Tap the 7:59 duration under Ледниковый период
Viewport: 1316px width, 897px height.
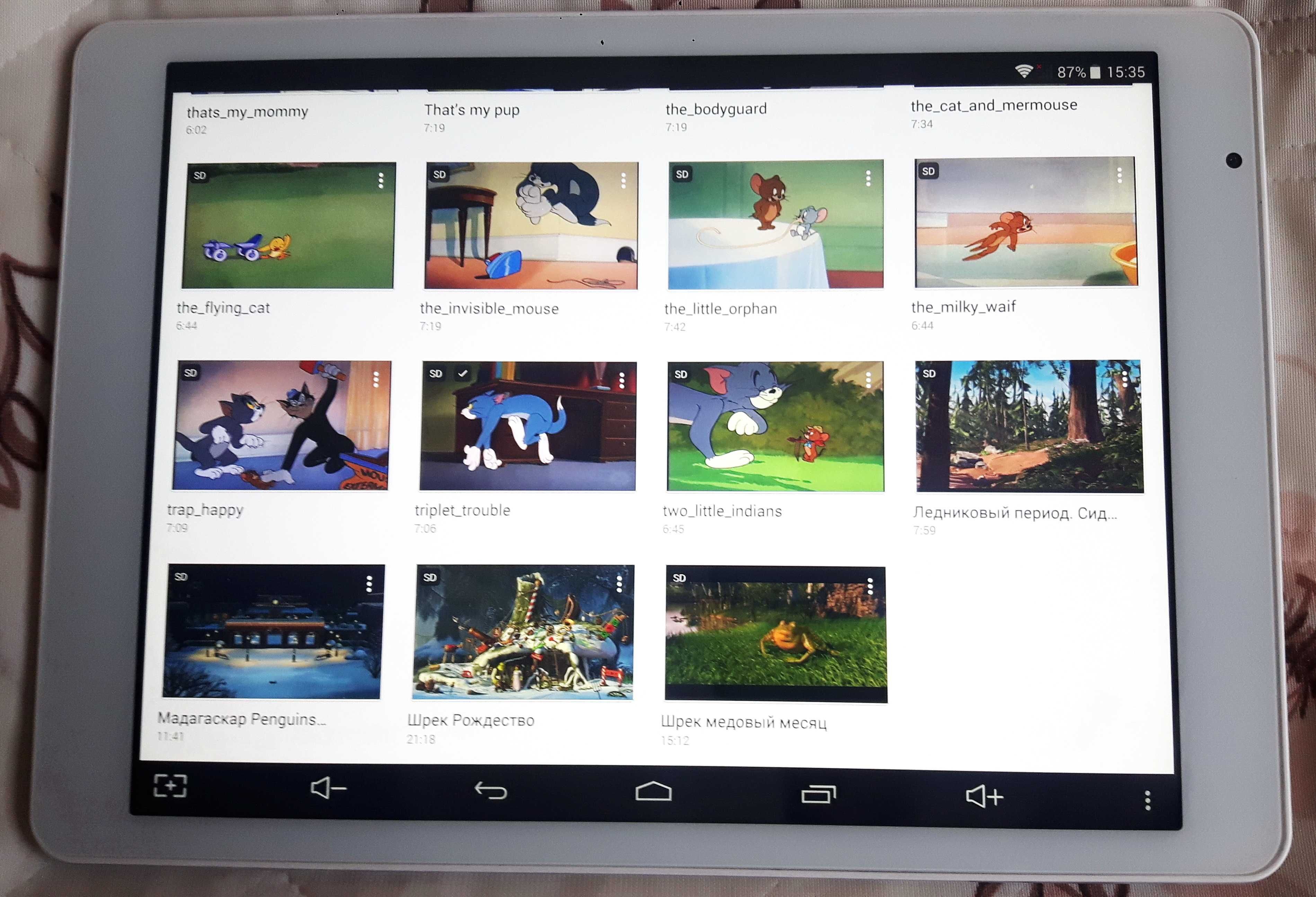pyautogui.click(x=924, y=531)
